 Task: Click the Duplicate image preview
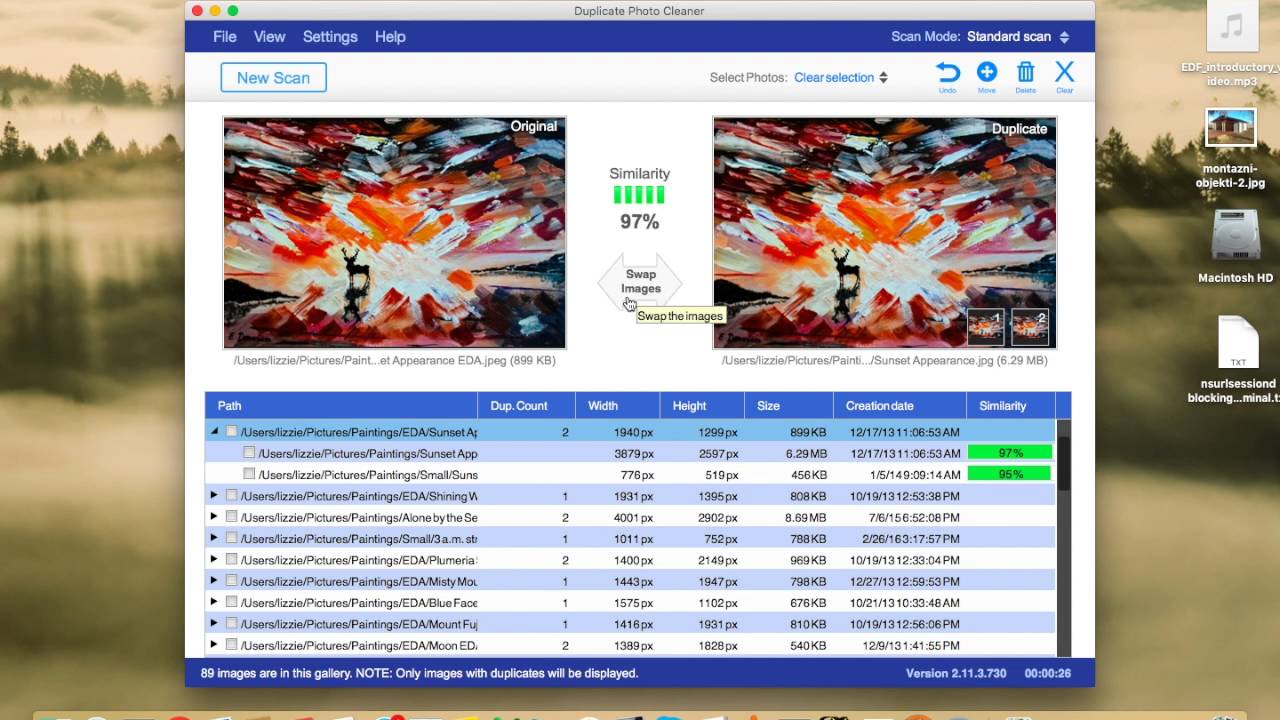tap(884, 232)
